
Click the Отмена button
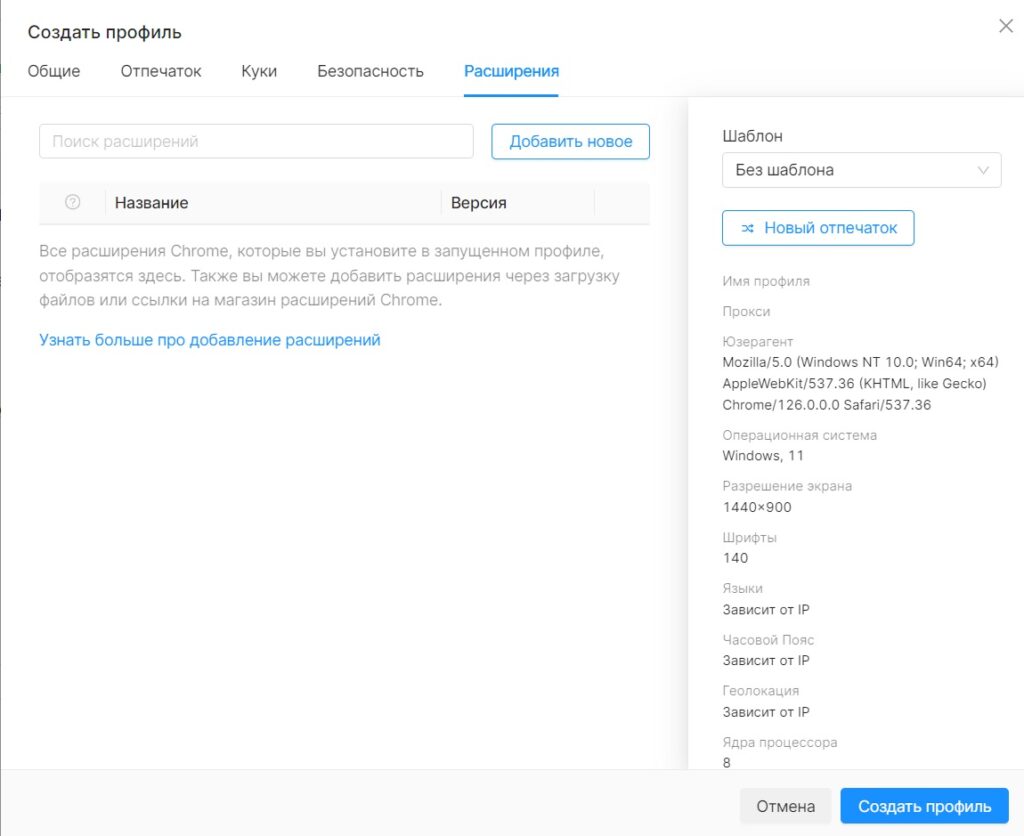[786, 806]
